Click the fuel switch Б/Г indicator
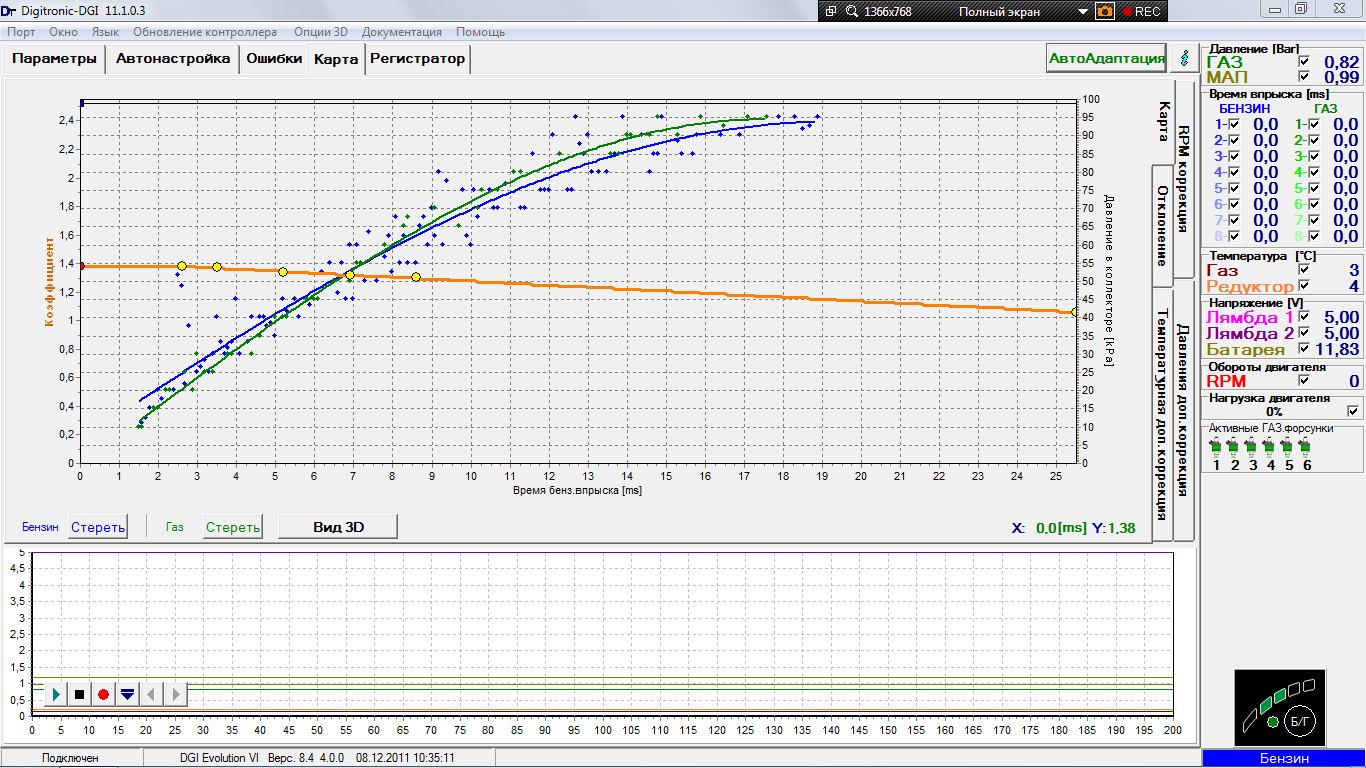The image size is (1366, 768). point(1300,720)
